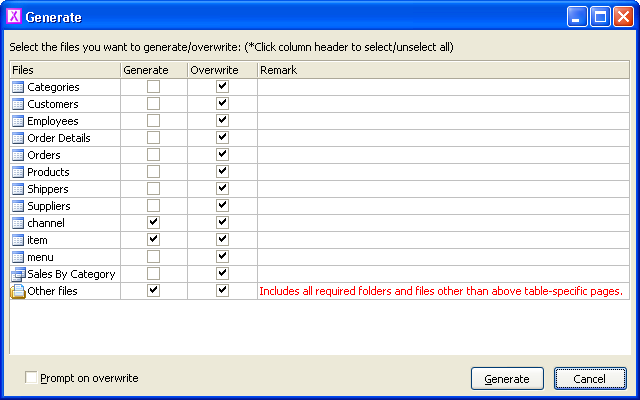Disable Overwrite for Employees

(x=222, y=121)
